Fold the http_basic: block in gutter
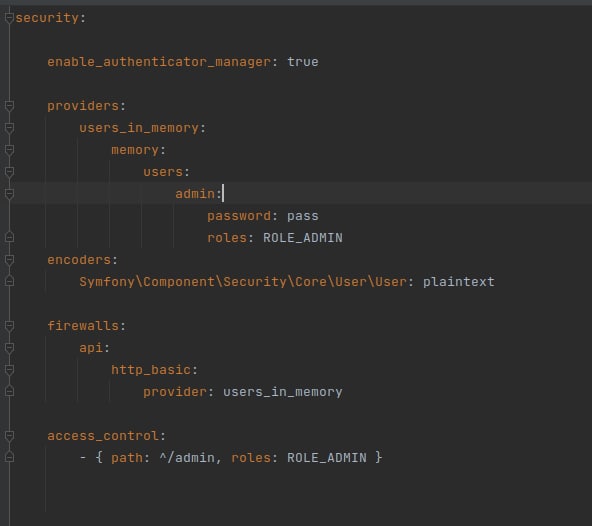The height and width of the screenshot is (526, 592). tap(9, 370)
